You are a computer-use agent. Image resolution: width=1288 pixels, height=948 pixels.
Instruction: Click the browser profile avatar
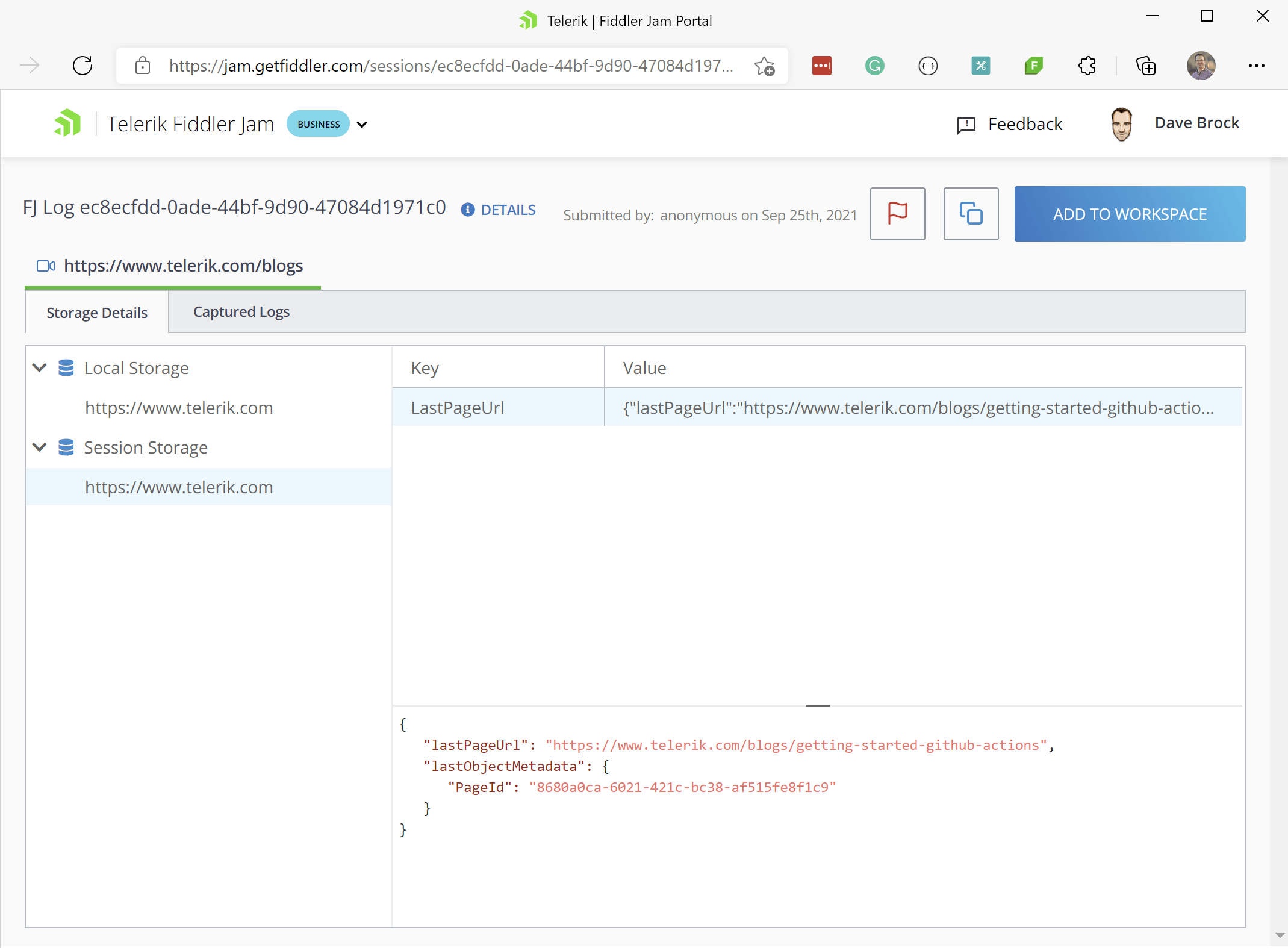pos(1201,66)
